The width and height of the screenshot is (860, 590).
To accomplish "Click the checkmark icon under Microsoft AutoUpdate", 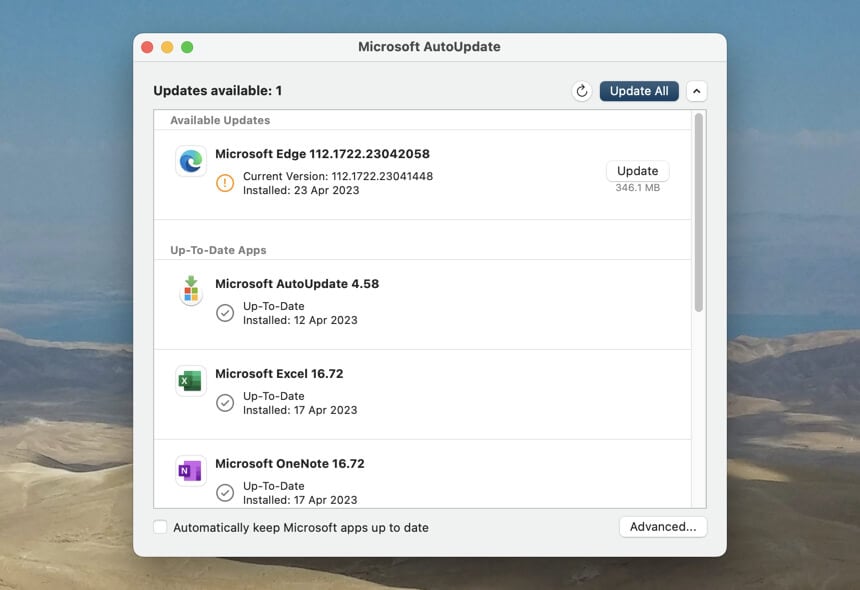I will point(225,313).
